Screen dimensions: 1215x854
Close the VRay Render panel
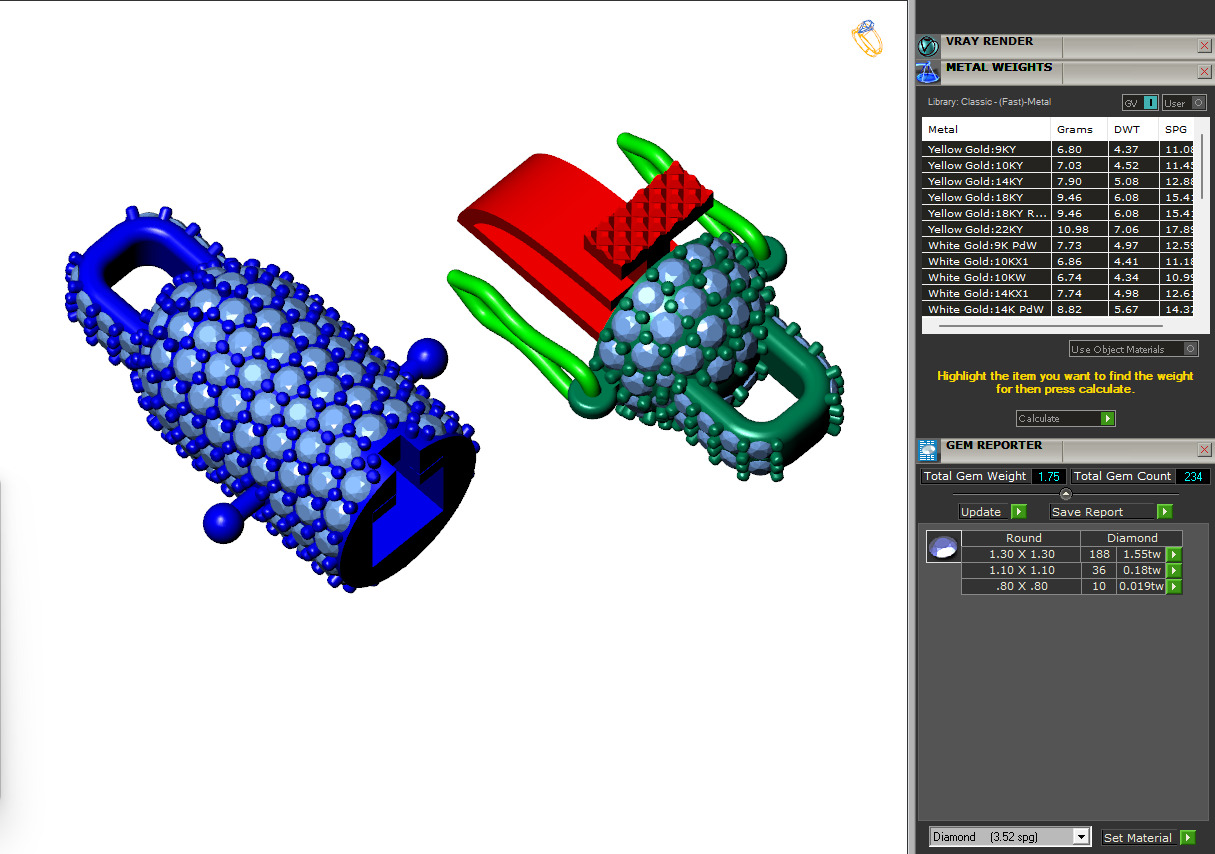[1204, 46]
